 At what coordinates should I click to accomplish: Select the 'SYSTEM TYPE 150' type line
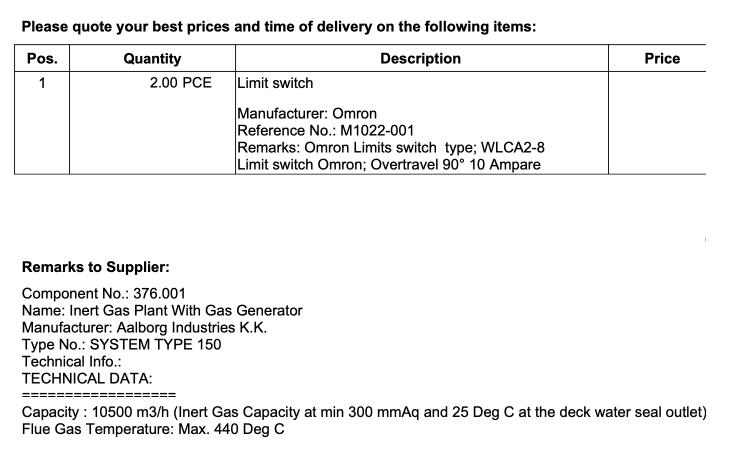[x=122, y=345]
